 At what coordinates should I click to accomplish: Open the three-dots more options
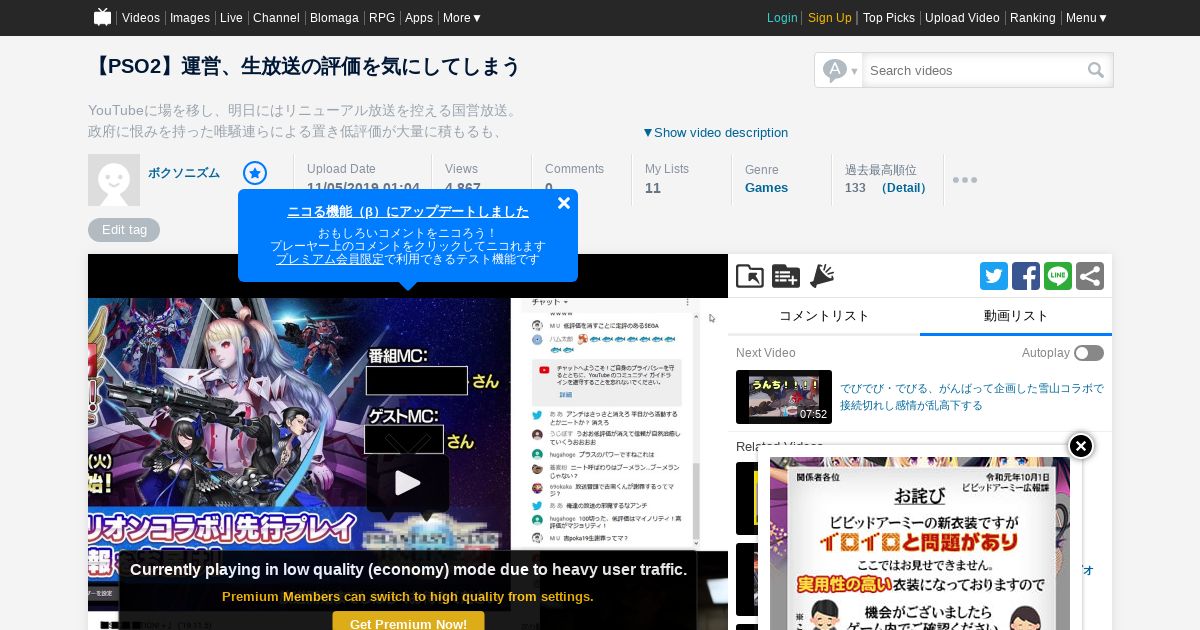tap(965, 180)
